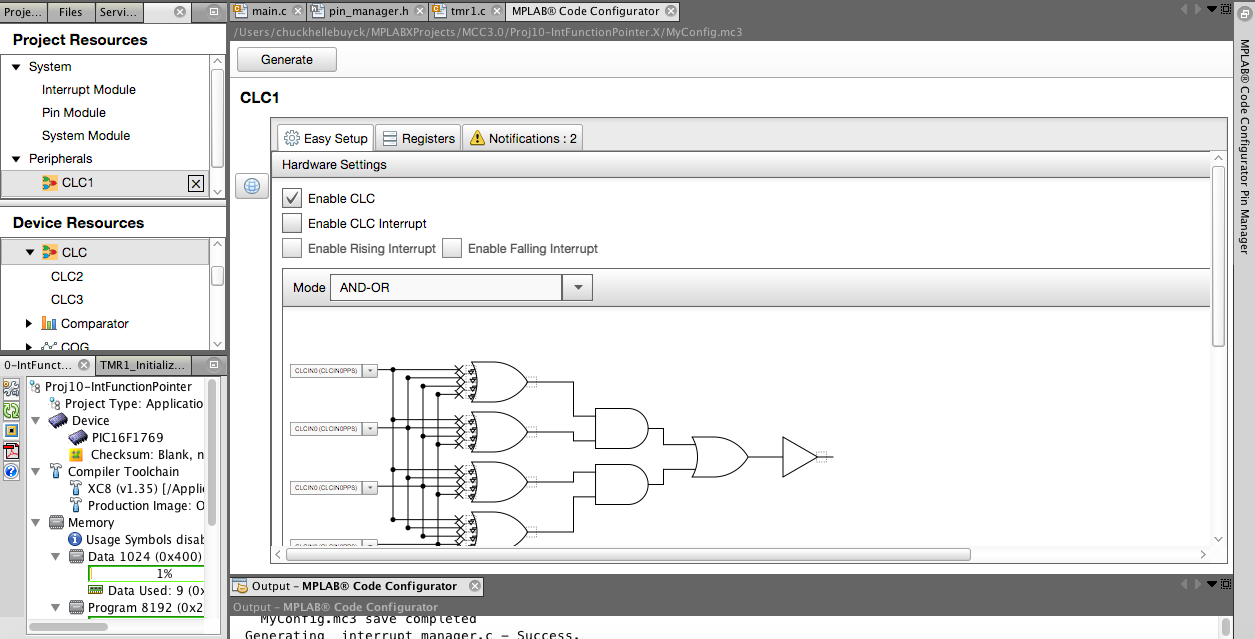Viewport: 1255px width, 639px height.
Task: Click the PDF export icon in navigator toolbar
Action: coord(11,452)
